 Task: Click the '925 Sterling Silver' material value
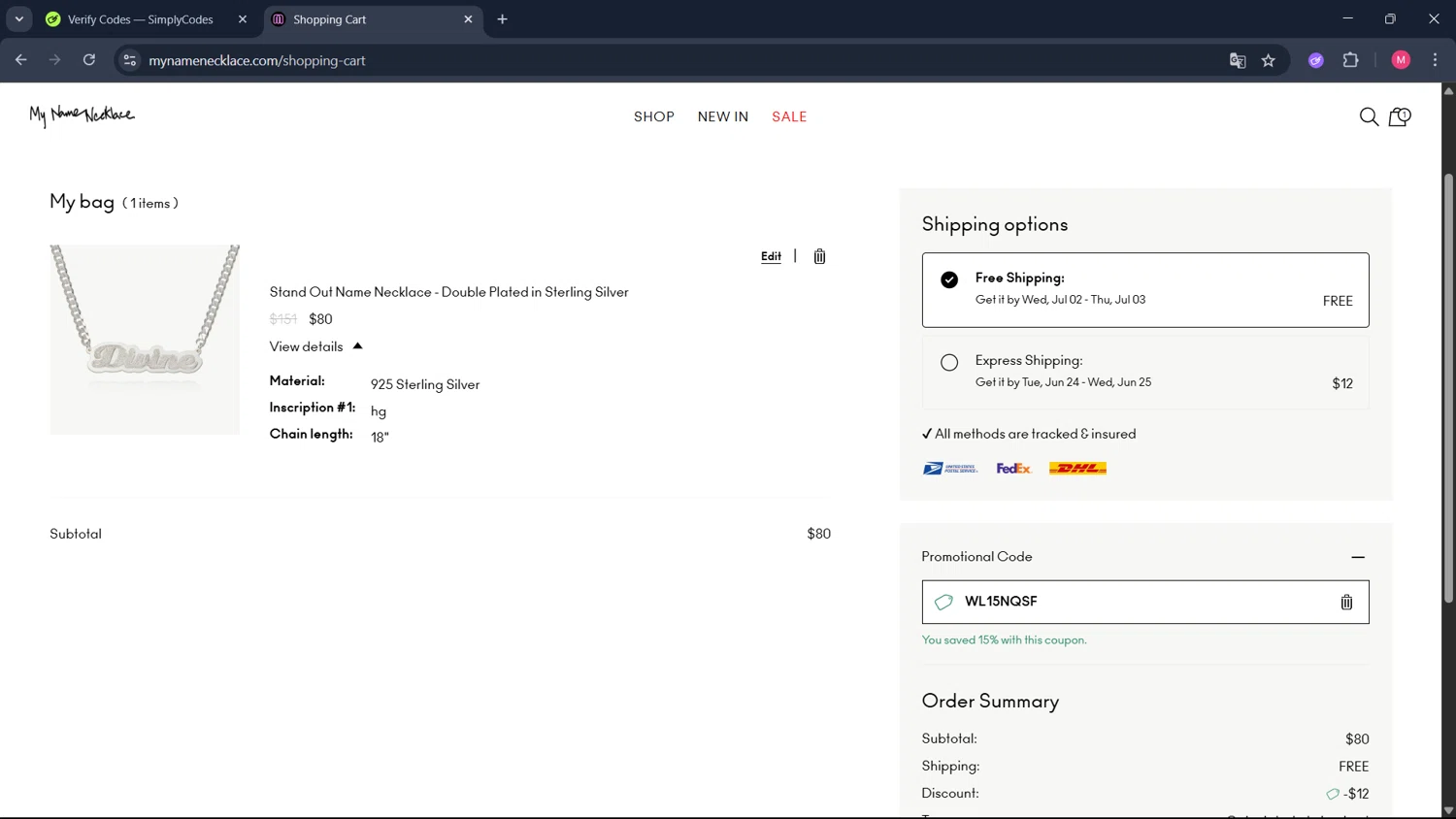point(425,384)
